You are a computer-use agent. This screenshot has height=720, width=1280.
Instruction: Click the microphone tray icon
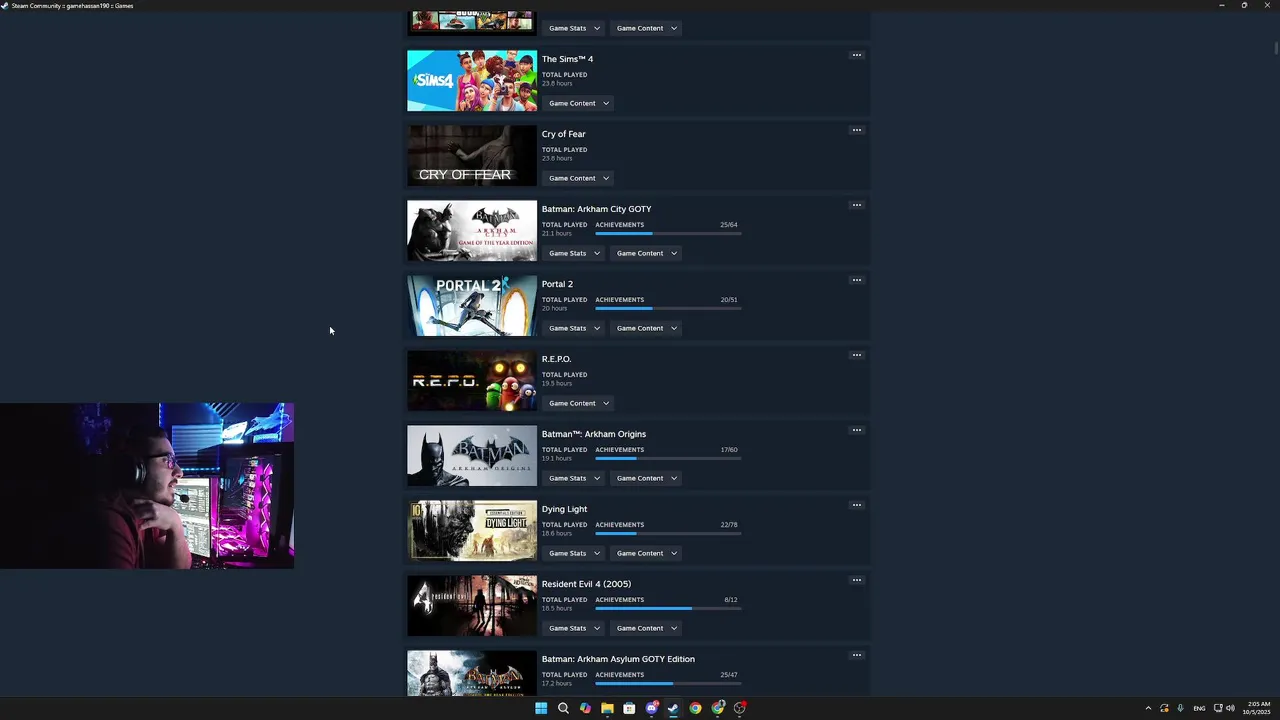(1181, 708)
